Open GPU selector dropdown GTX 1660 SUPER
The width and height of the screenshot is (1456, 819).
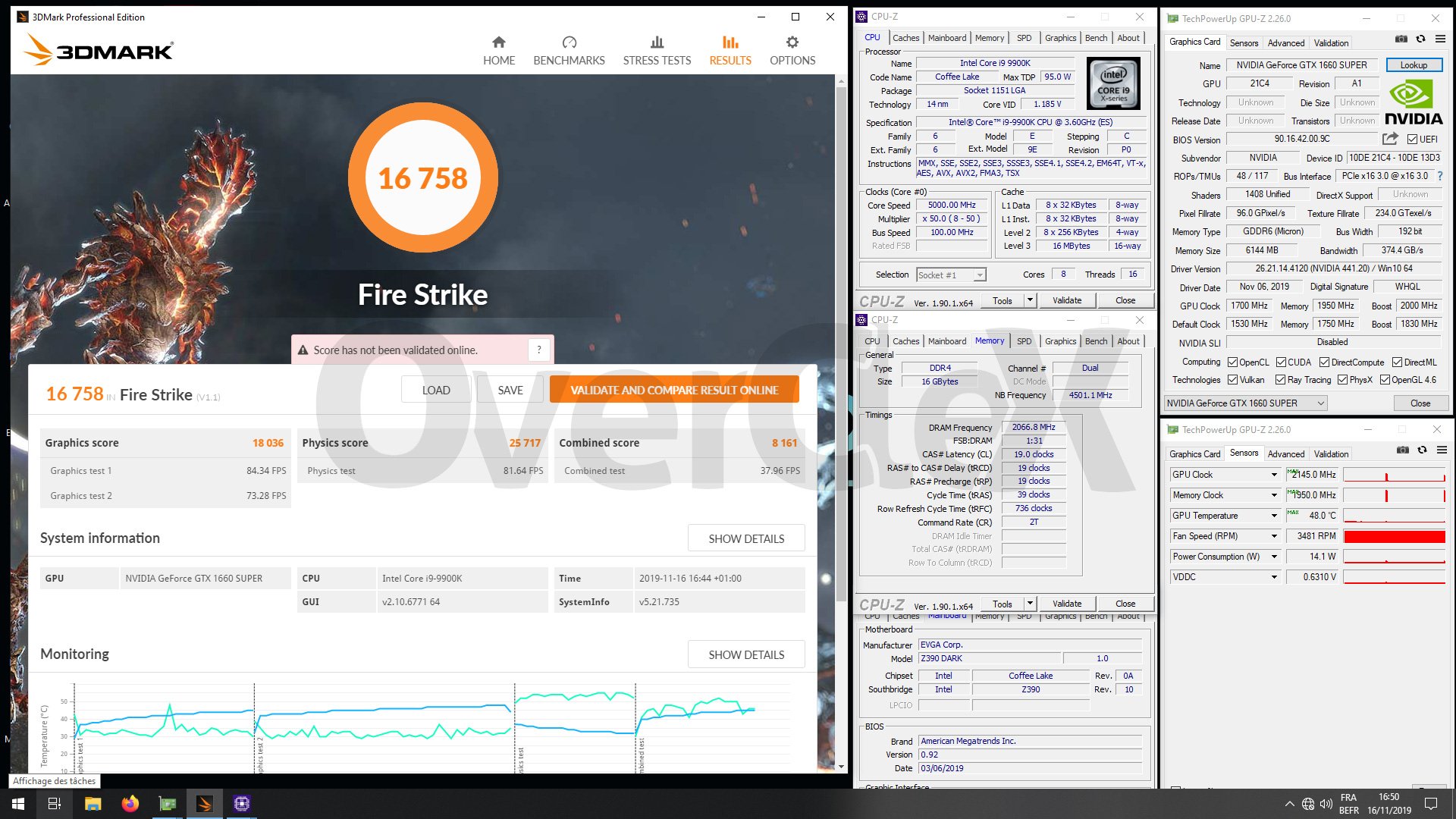[x=1245, y=403]
